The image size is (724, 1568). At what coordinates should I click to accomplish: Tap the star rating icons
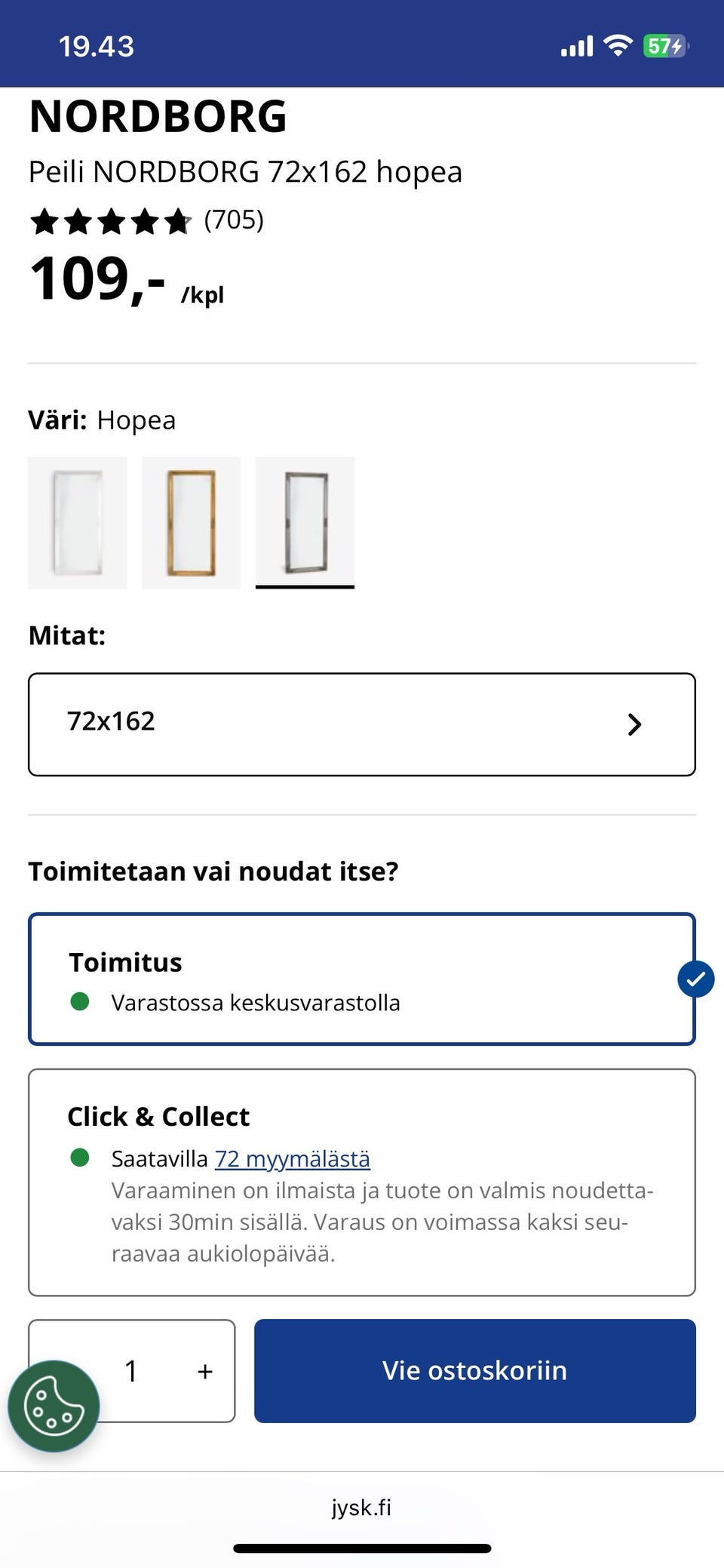click(x=110, y=221)
